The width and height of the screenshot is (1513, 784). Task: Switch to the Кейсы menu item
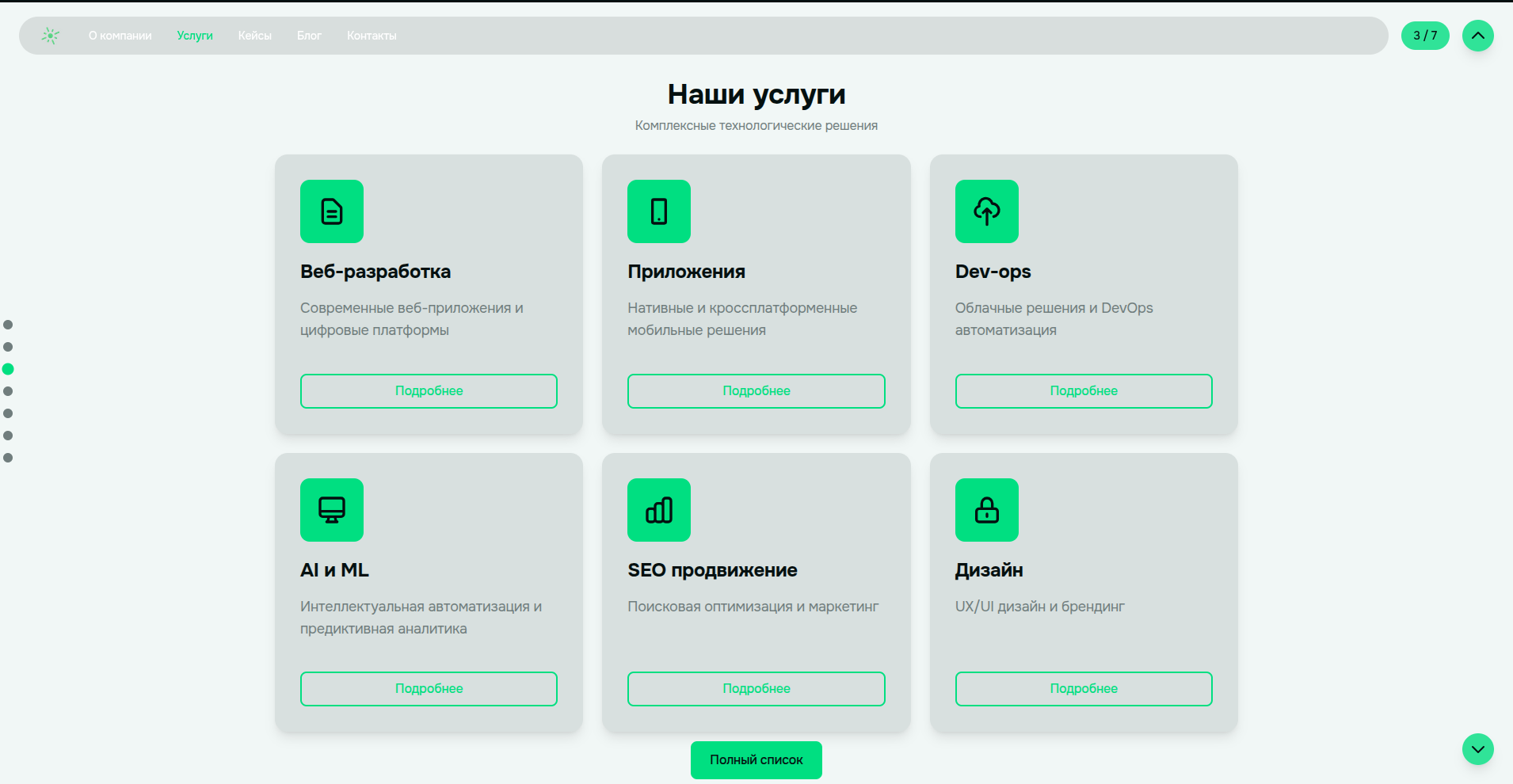(x=254, y=36)
